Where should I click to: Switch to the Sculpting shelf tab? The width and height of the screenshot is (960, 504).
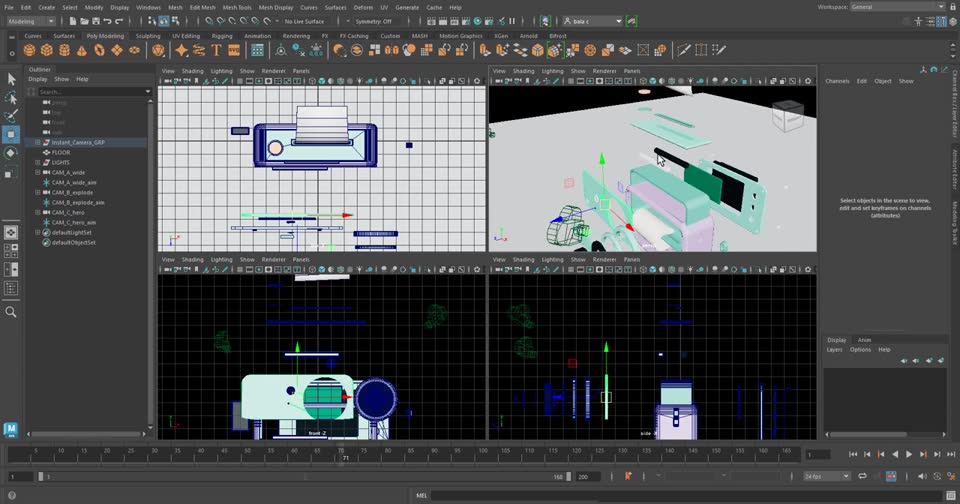coord(148,36)
